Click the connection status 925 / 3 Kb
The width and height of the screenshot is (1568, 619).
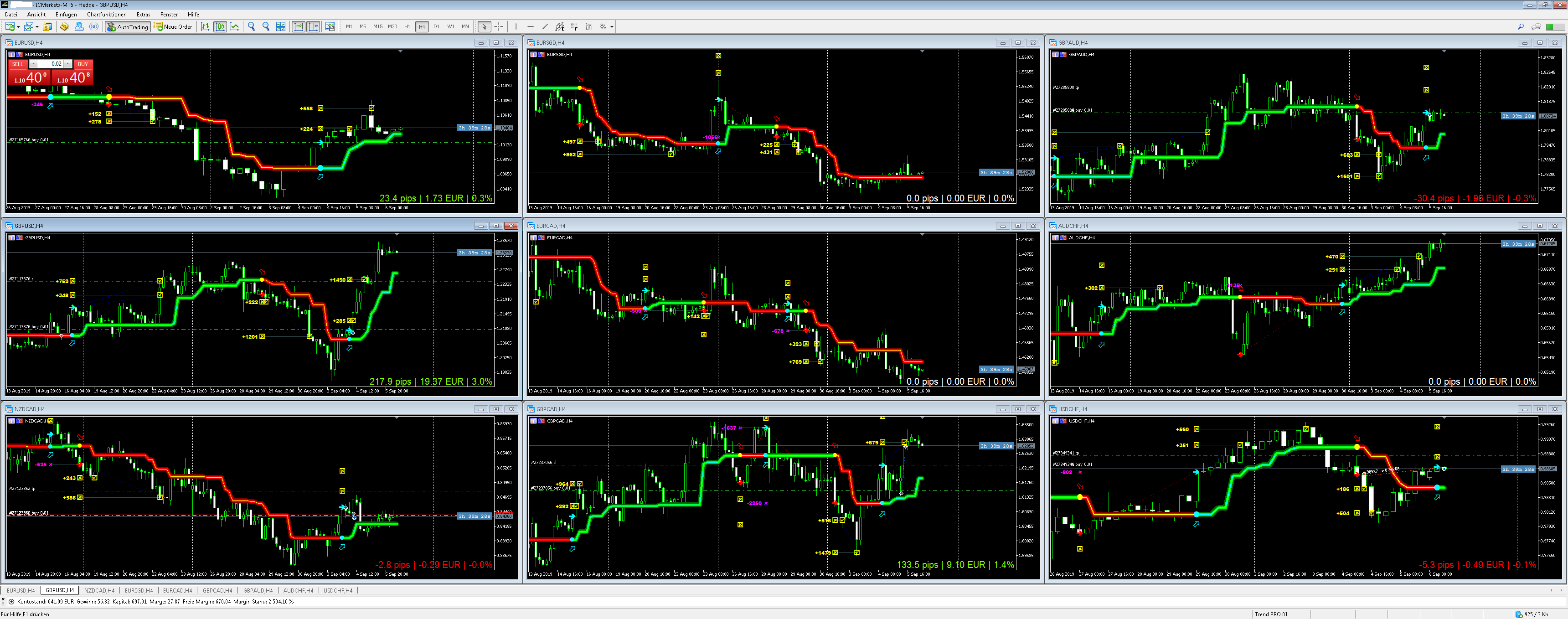tap(1532, 614)
